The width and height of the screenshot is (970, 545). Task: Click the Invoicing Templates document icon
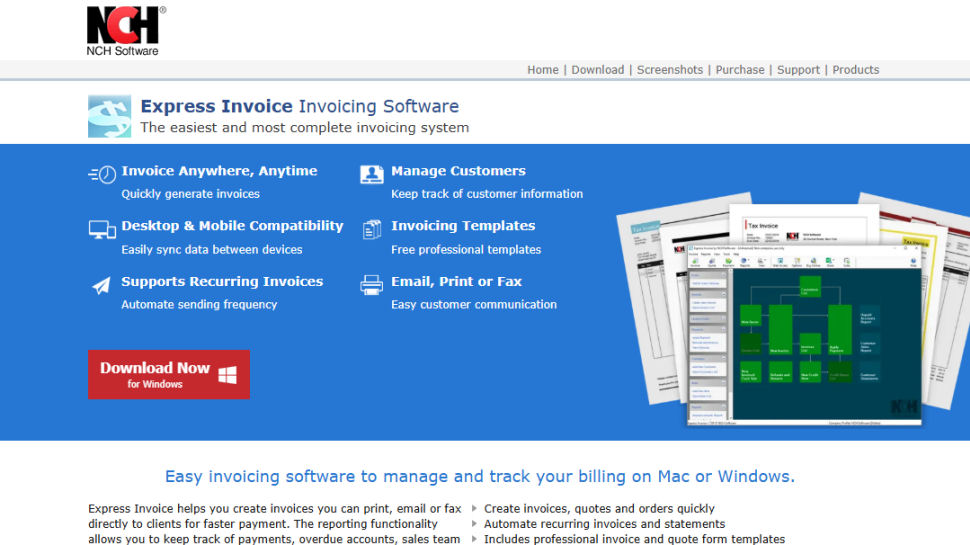pyautogui.click(x=372, y=230)
